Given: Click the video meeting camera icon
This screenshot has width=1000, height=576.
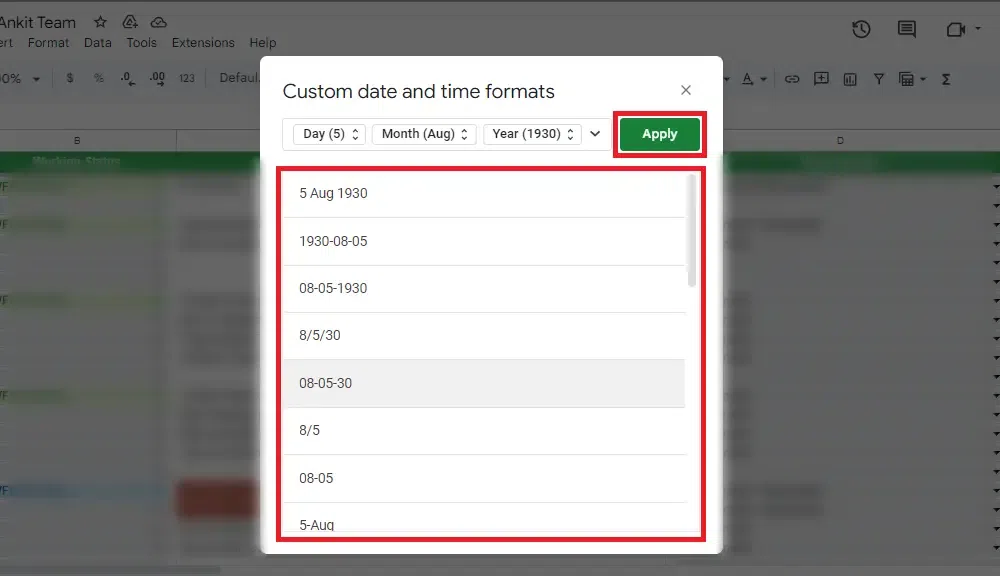Looking at the screenshot, I should pos(955,30).
